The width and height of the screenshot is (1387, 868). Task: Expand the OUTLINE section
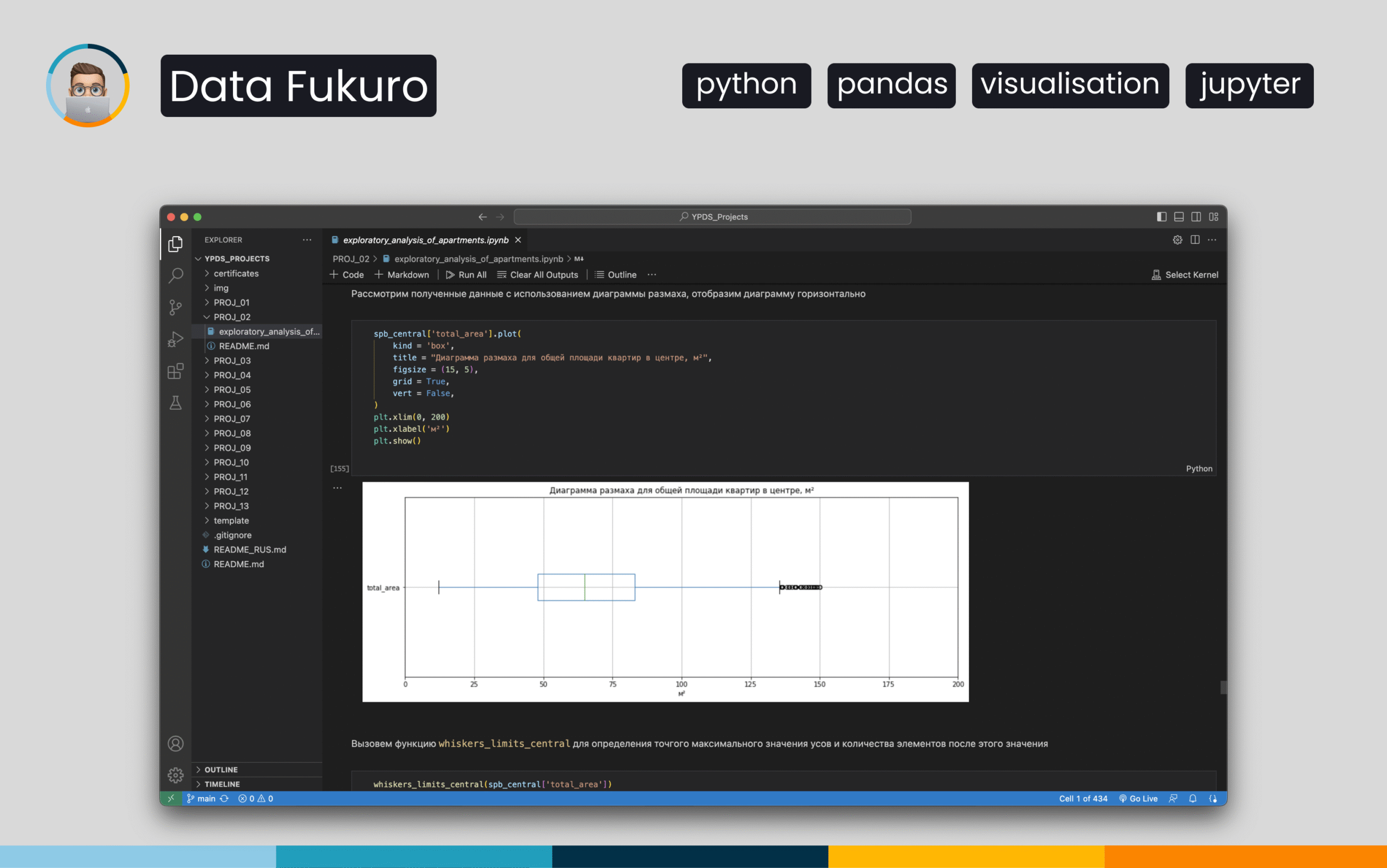221,769
